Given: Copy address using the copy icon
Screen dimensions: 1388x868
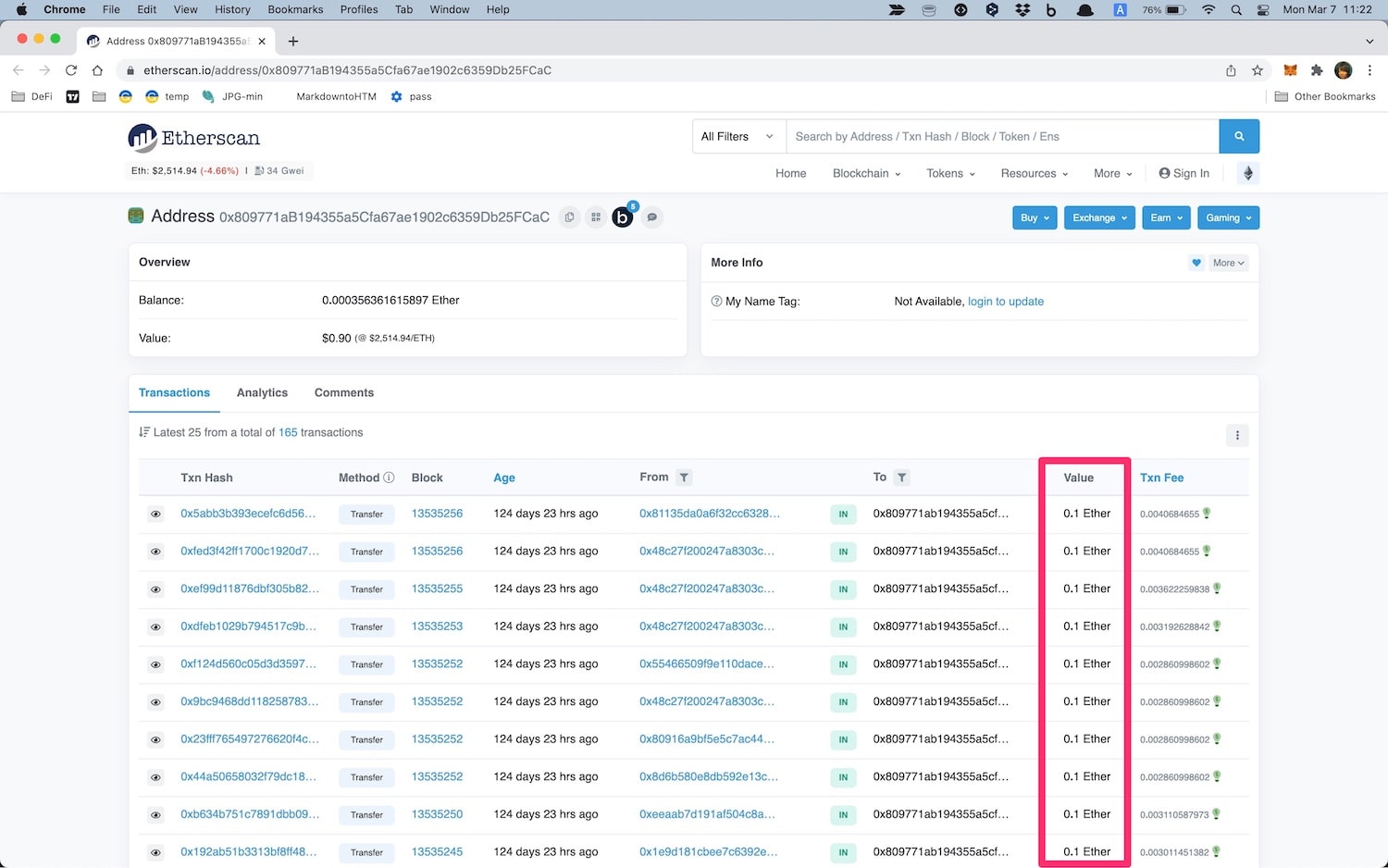Looking at the screenshot, I should pos(569,217).
